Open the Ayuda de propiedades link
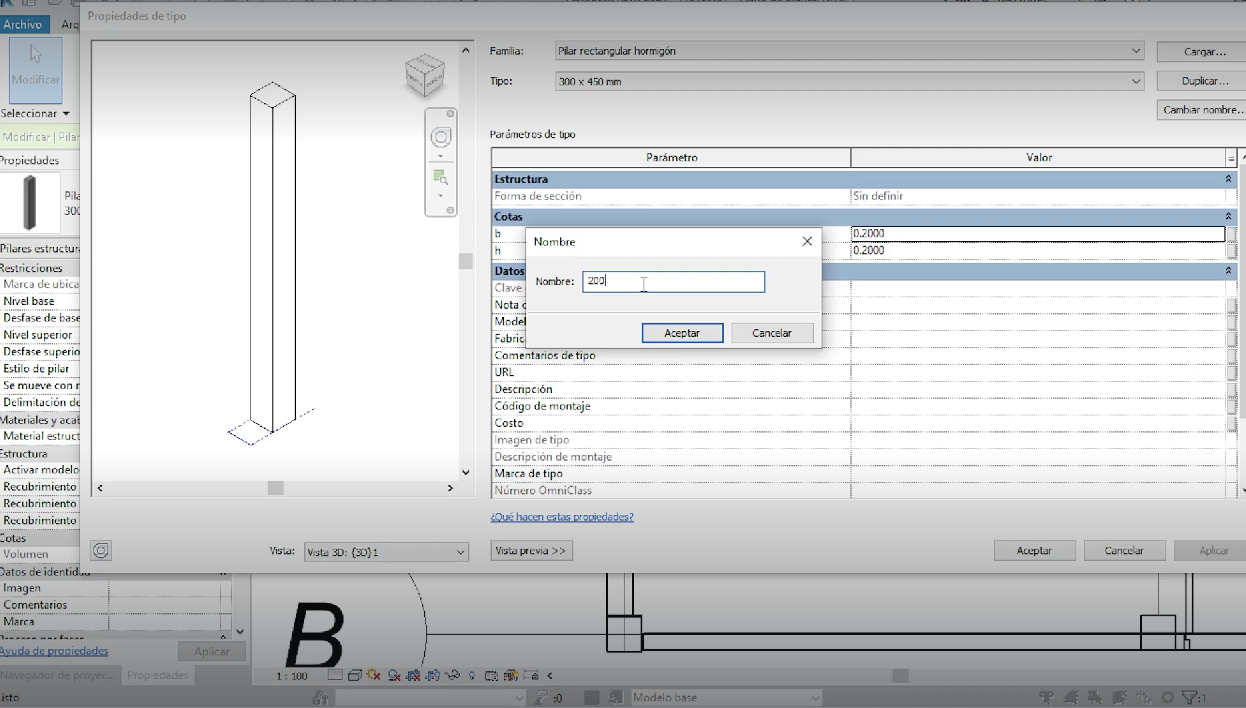 (54, 651)
